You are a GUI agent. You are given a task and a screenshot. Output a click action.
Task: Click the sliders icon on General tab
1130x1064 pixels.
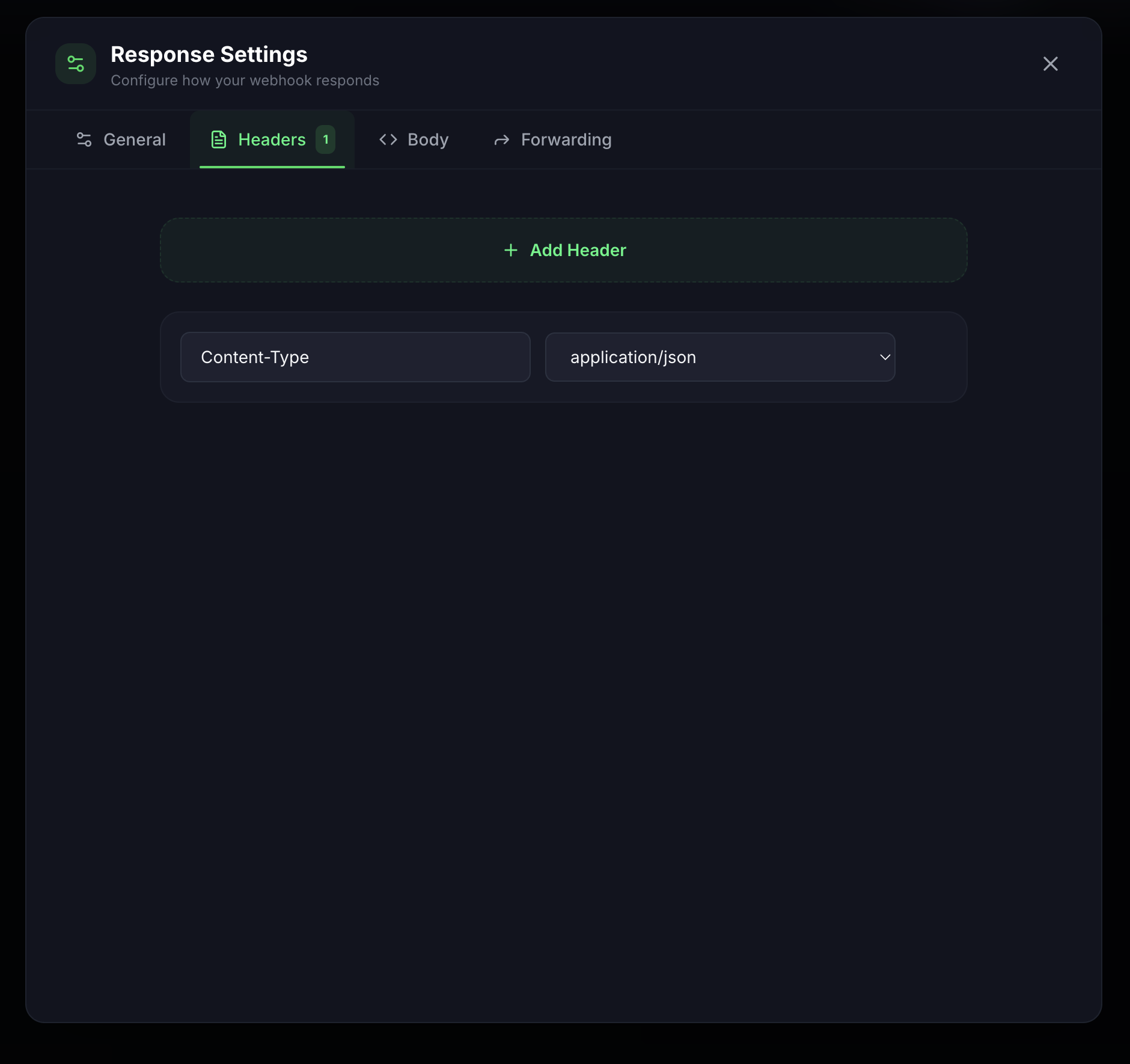pyautogui.click(x=84, y=139)
